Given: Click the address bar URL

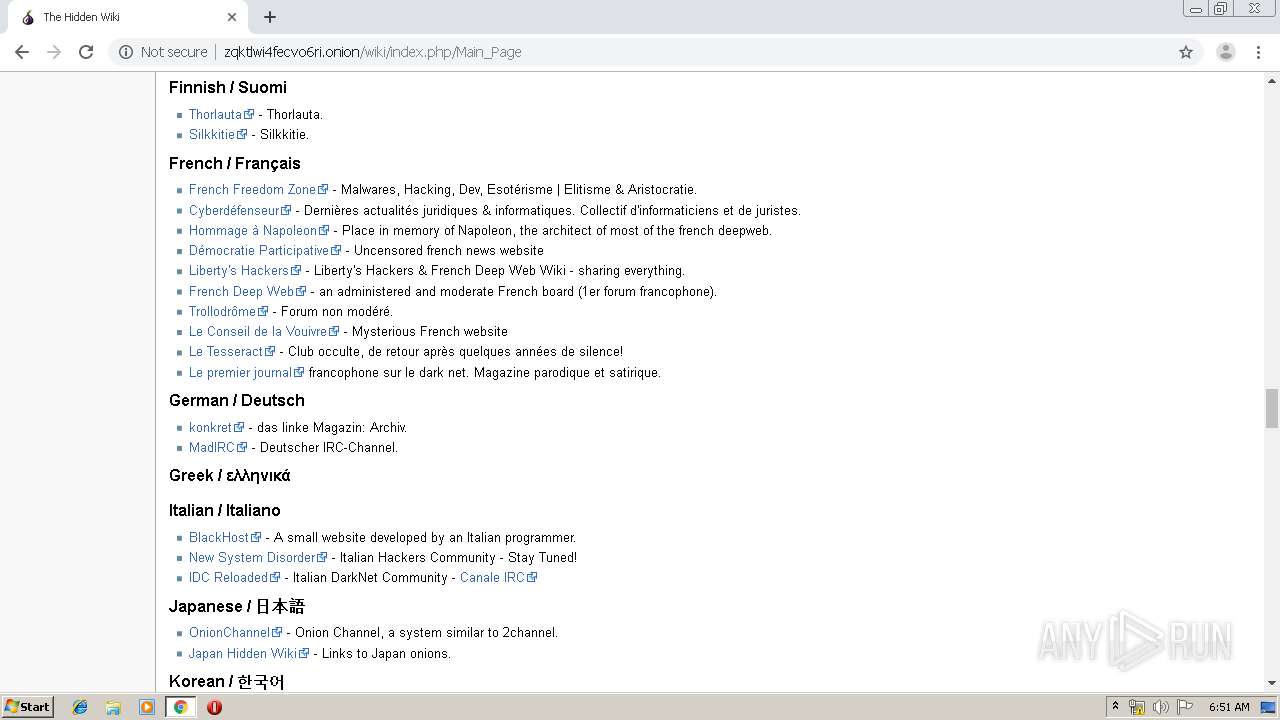Looking at the screenshot, I should (x=372, y=52).
